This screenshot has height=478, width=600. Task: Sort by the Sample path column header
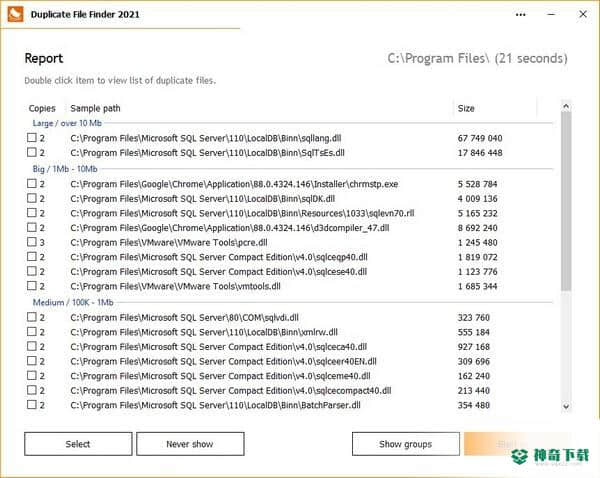point(95,108)
